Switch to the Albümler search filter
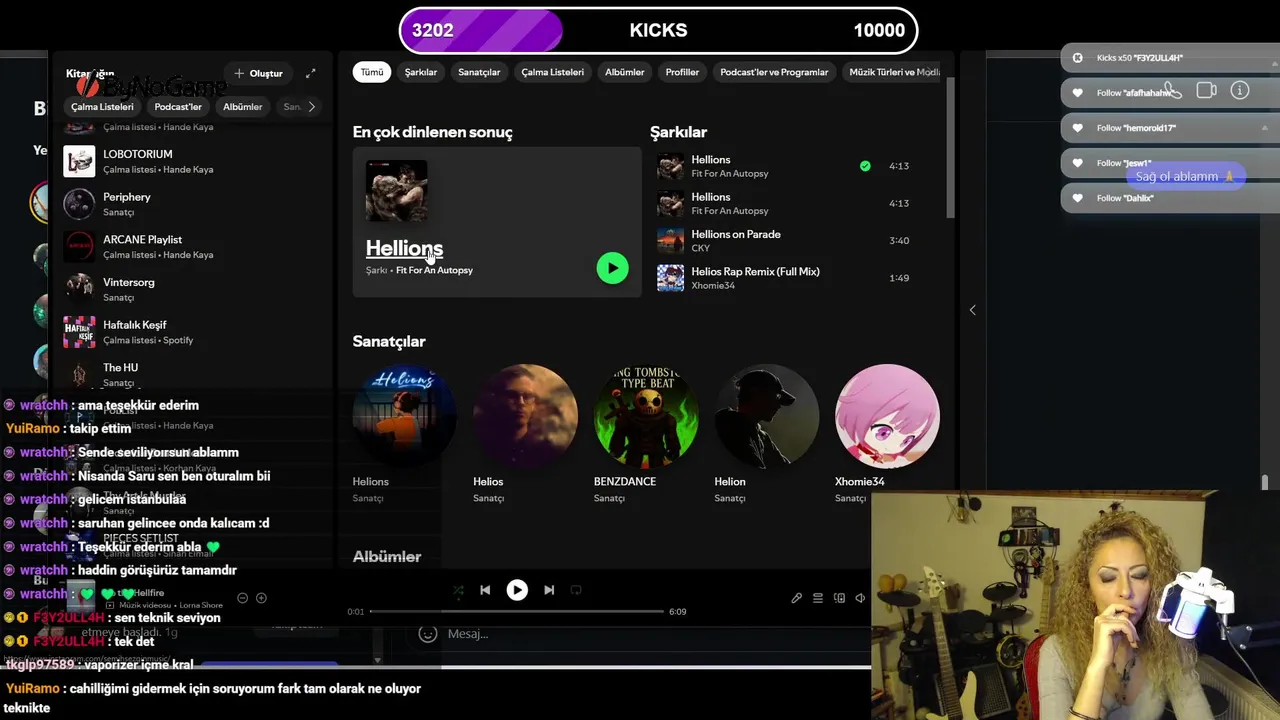The image size is (1280, 720). click(625, 72)
